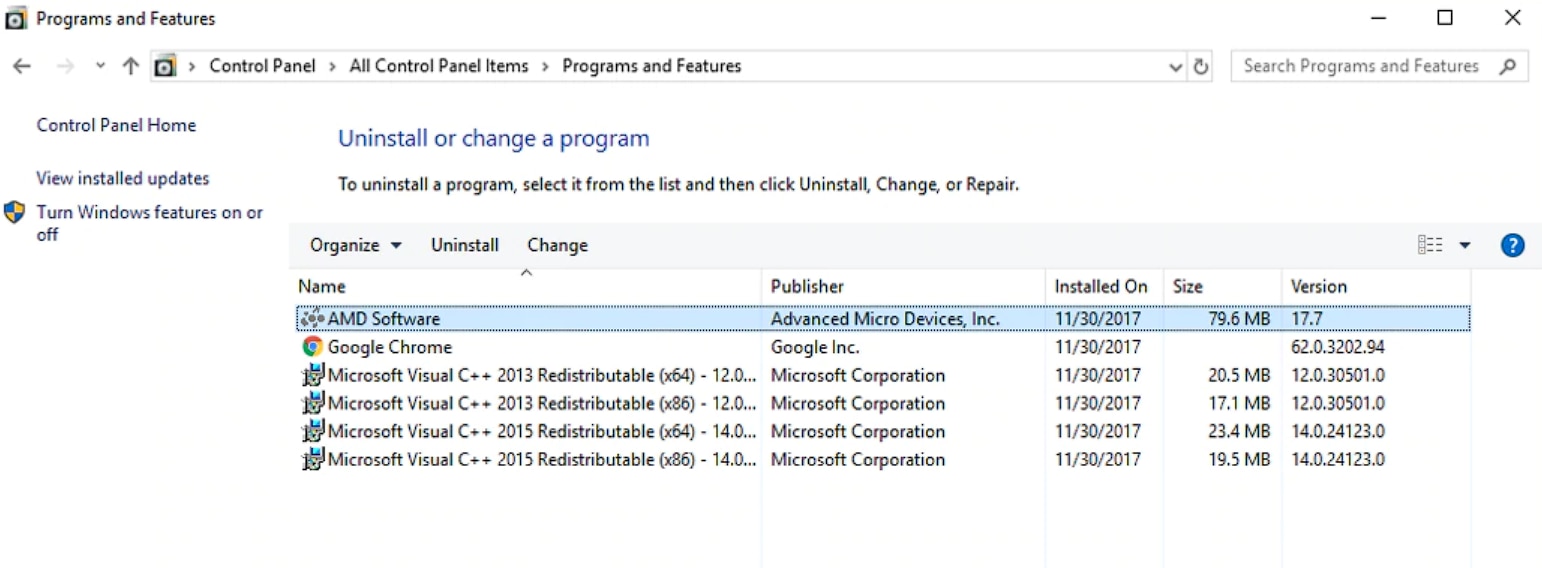Sort by the Size column header
The width and height of the screenshot is (1542, 568).
(1222, 286)
